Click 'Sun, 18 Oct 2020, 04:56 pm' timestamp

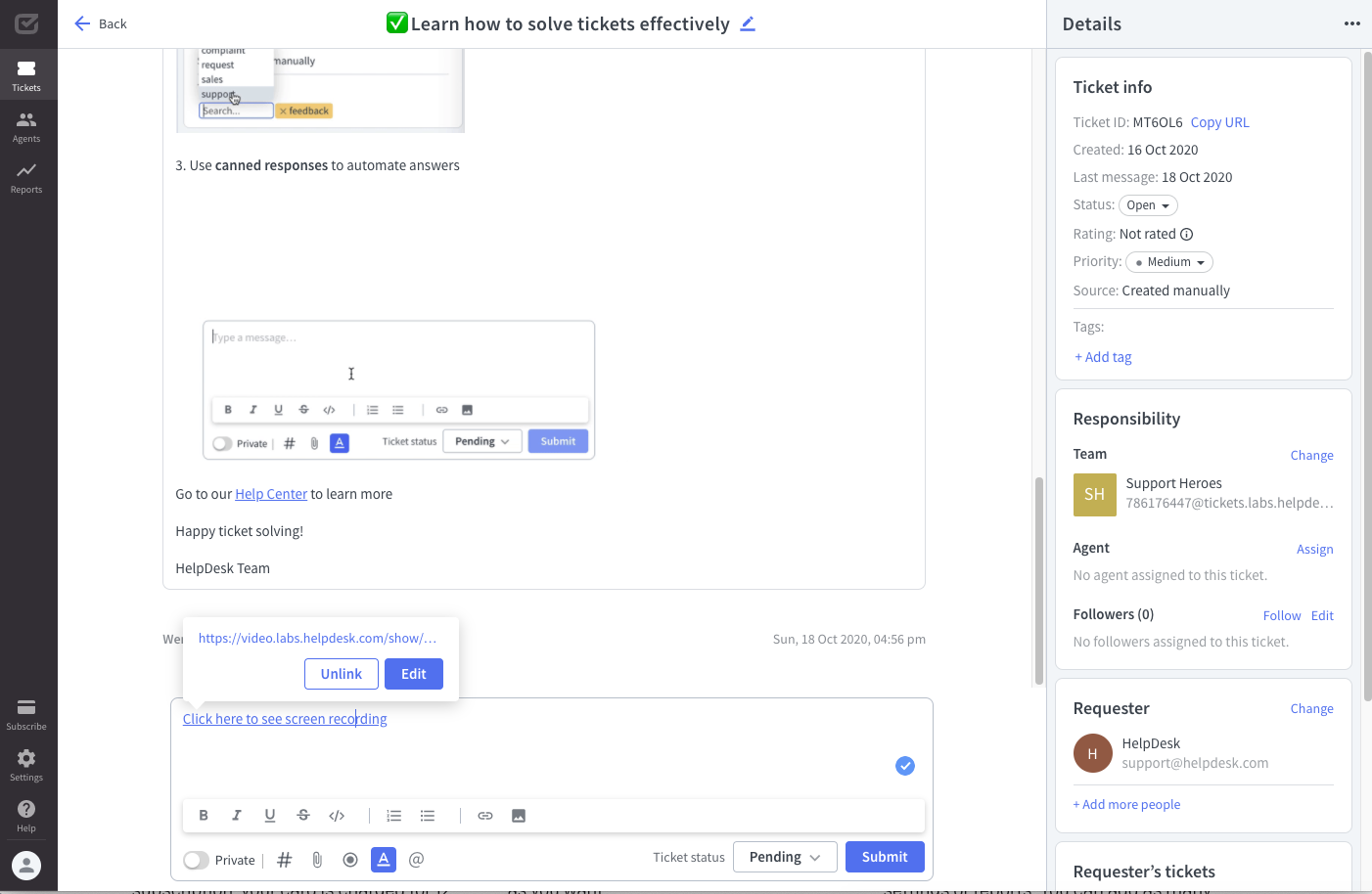(849, 639)
